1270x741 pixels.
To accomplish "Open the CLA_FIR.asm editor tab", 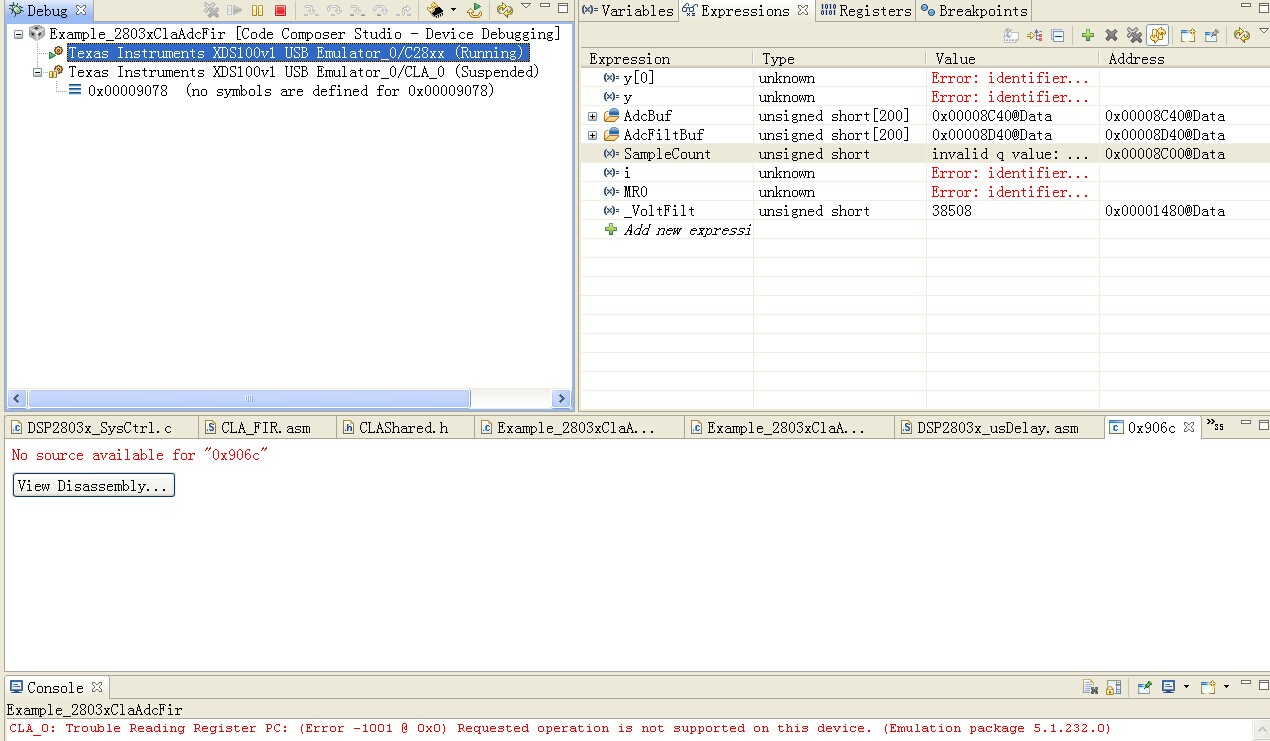I will point(266,428).
